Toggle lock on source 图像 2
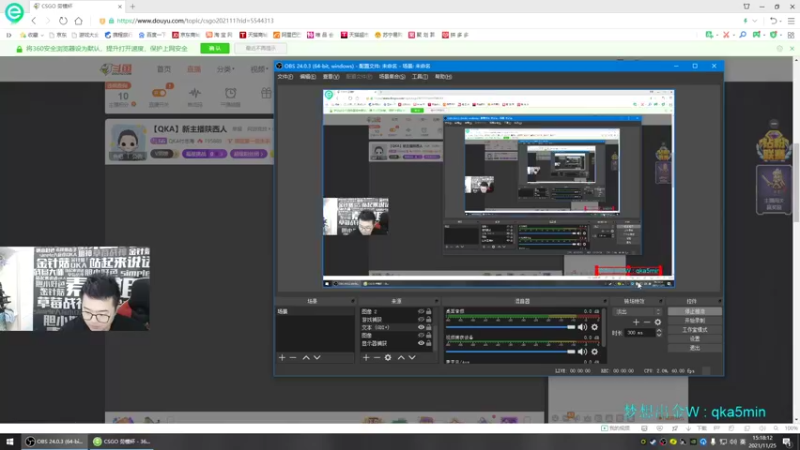 pyautogui.click(x=429, y=311)
